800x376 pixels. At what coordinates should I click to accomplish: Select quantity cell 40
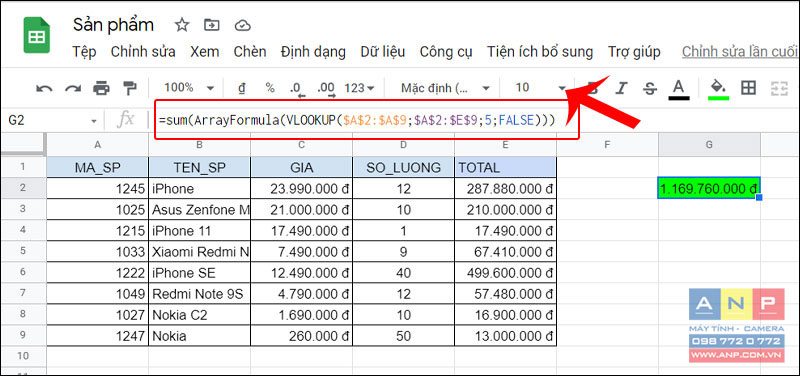coord(404,273)
